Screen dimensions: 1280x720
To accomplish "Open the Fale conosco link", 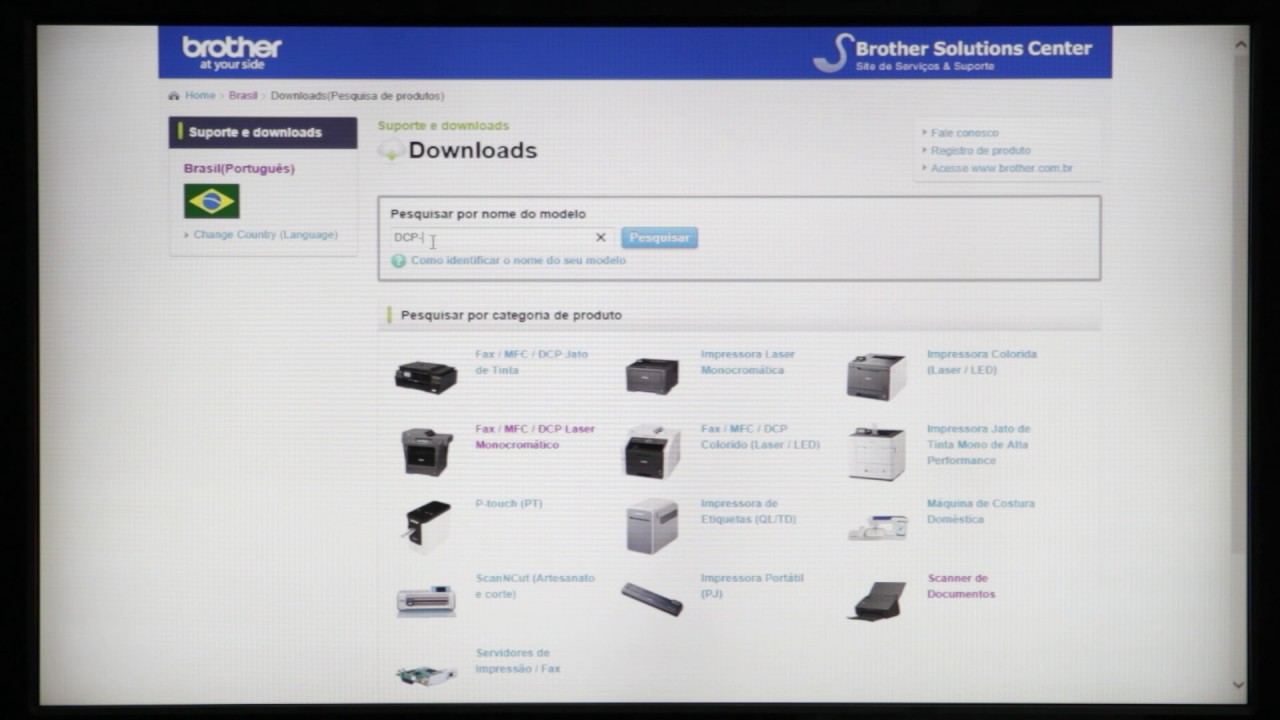I will [965, 133].
